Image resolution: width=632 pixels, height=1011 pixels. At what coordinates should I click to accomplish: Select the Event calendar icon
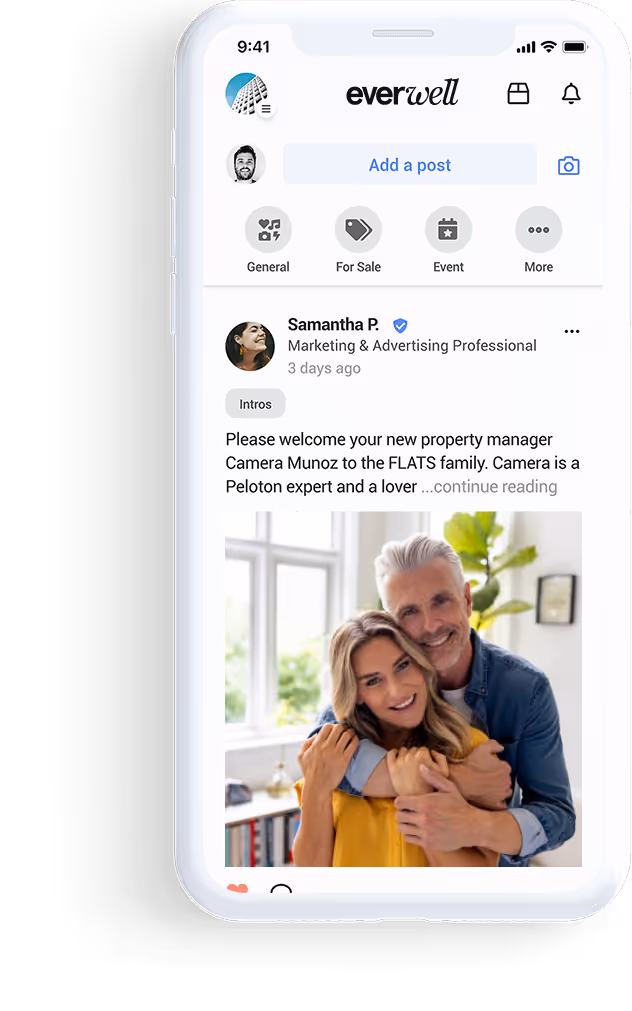[448, 230]
